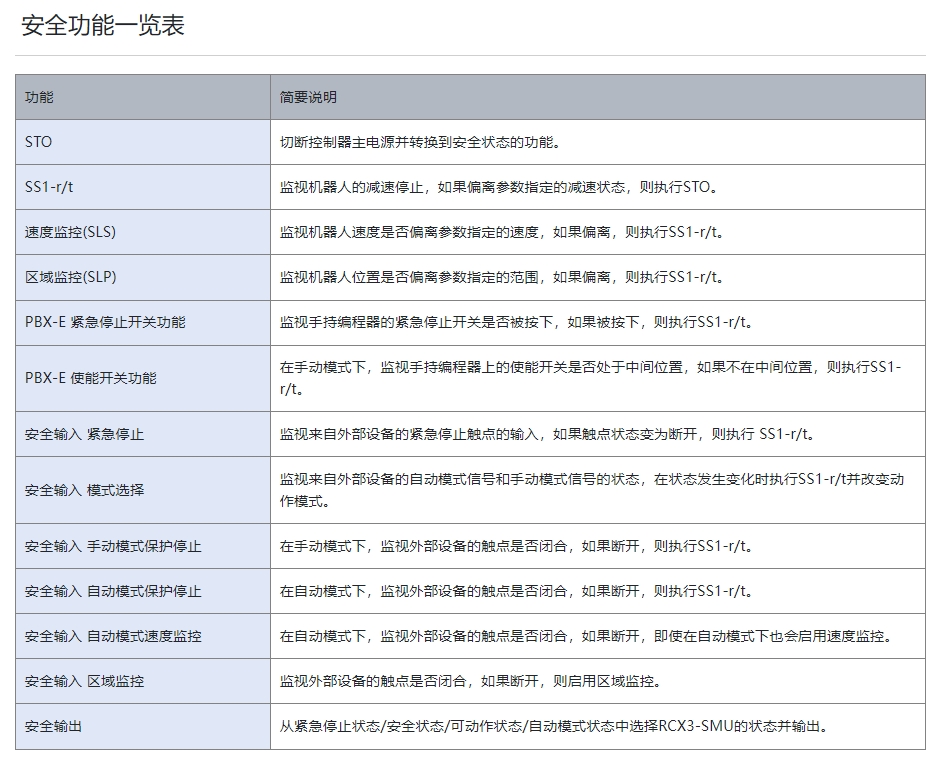This screenshot has width=940, height=758.
Task: Select the 安全输入 自动模式保护停止 cell
Action: [x=143, y=591]
